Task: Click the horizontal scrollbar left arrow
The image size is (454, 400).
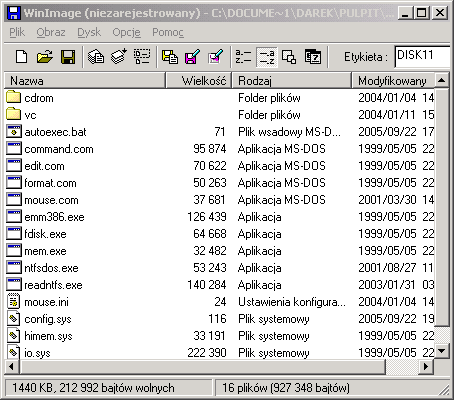Action: (x=12, y=367)
